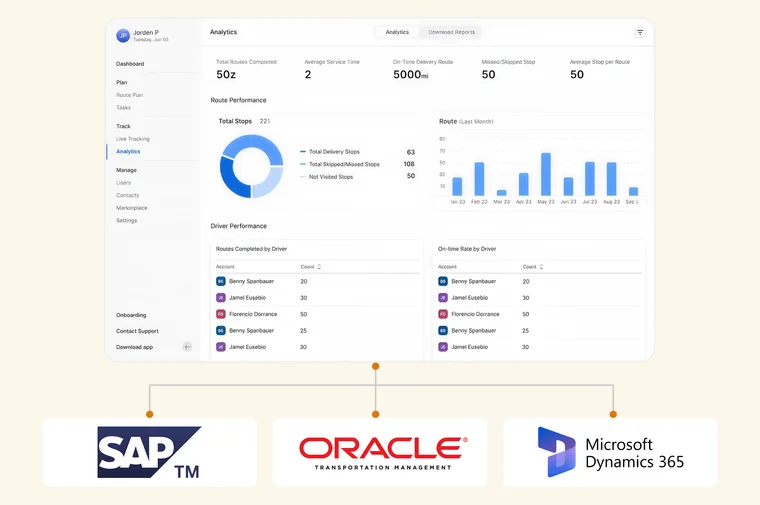Collapse sidebar with the arrow icon
The width and height of the screenshot is (760, 505).
pos(187,347)
